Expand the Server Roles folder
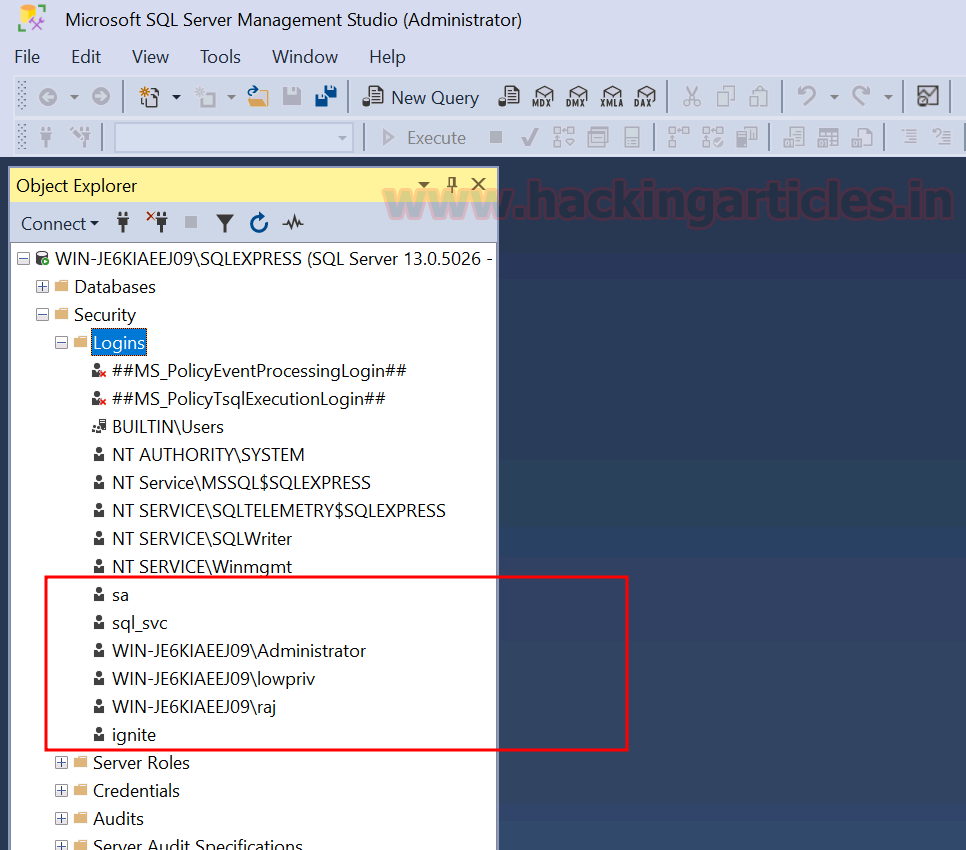Viewport: 966px width, 850px height. point(62,763)
